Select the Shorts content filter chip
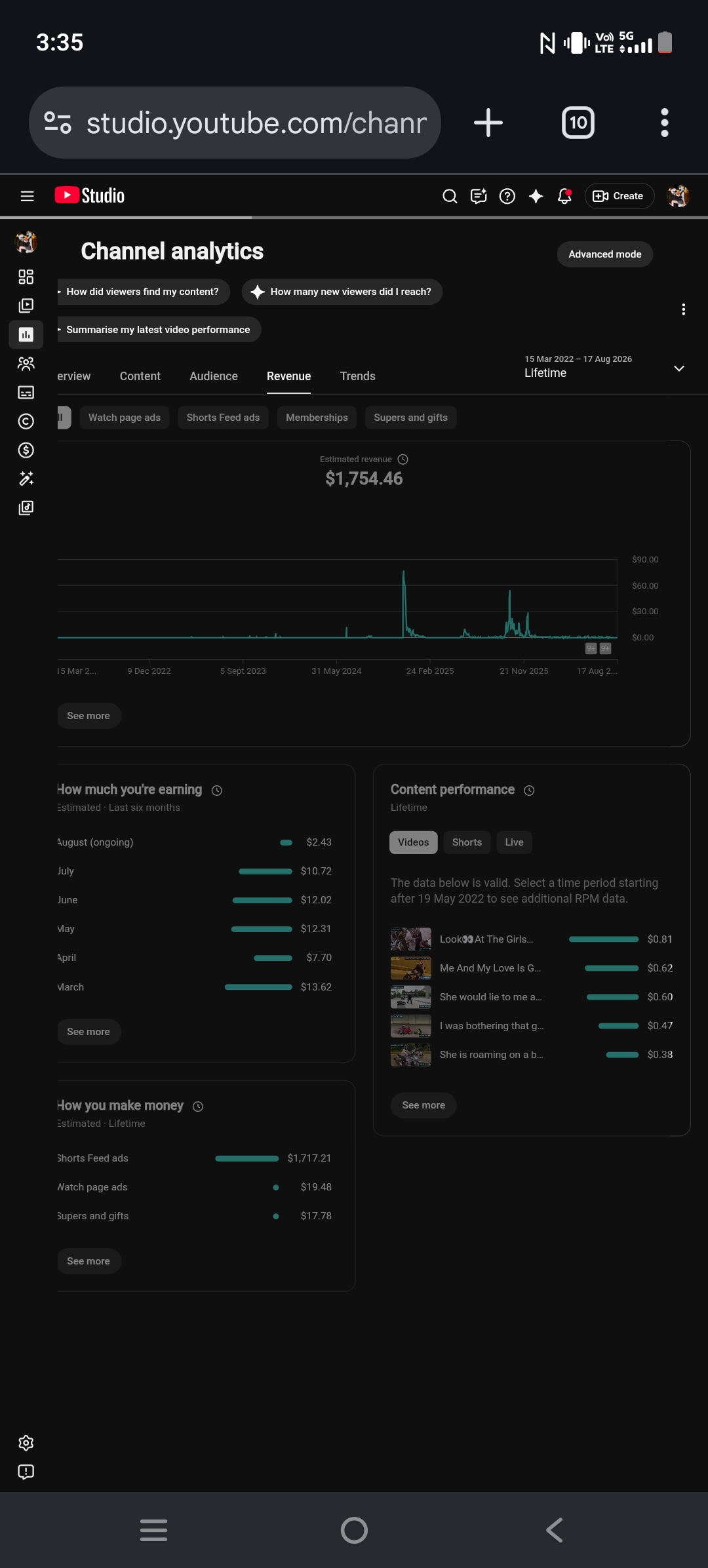Screen dimensions: 708x1568 click(467, 842)
